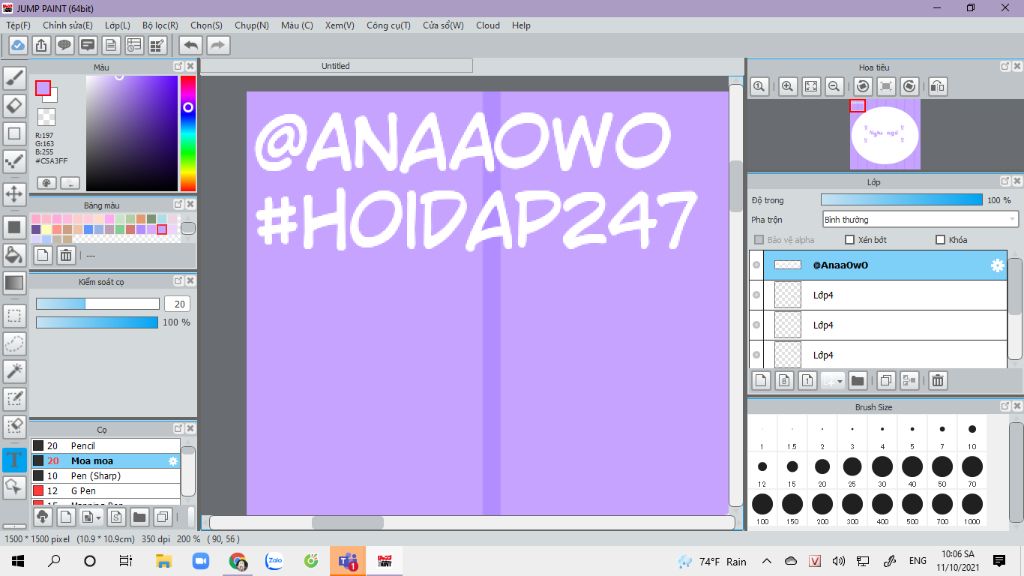
Task: Click the navigator thumbnail preview
Action: click(x=885, y=135)
